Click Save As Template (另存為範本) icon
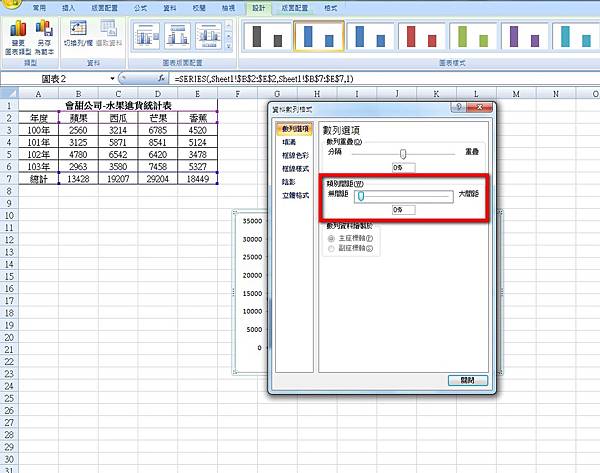 [x=44, y=37]
